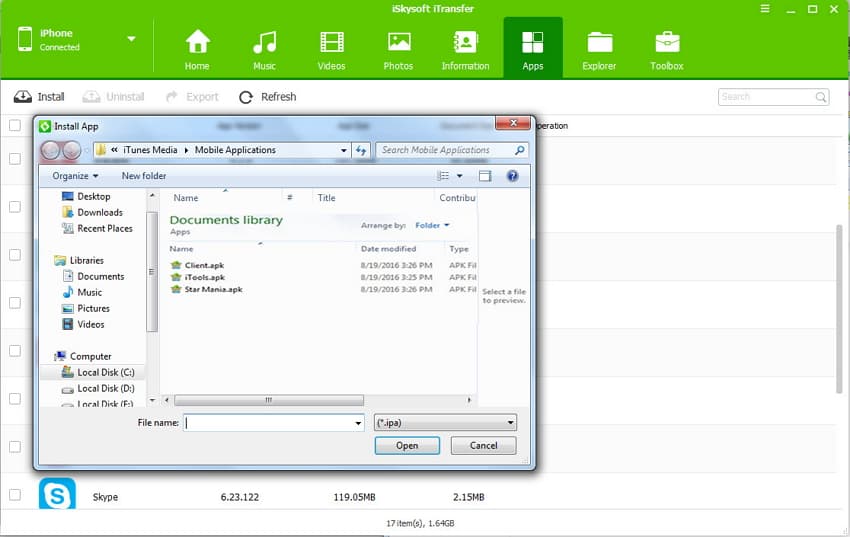This screenshot has height=537, width=850.
Task: Click the refresh location icon in dialog
Action: point(360,150)
